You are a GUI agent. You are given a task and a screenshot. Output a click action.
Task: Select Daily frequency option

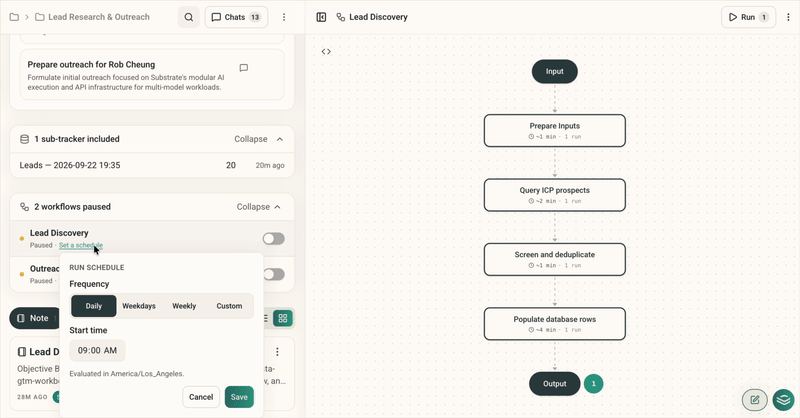pyautogui.click(x=93, y=306)
